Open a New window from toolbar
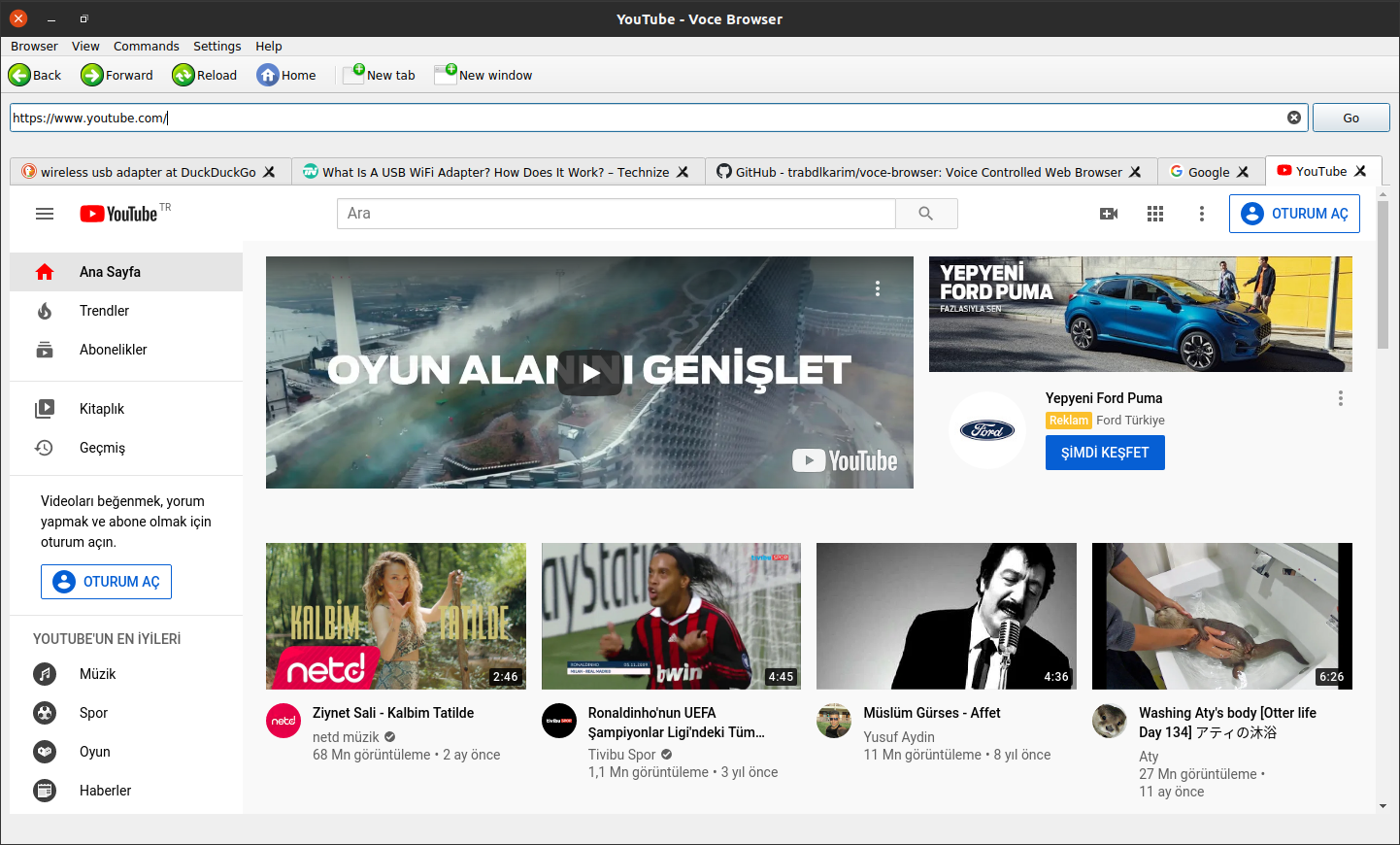This screenshot has width=1400, height=845. point(483,75)
